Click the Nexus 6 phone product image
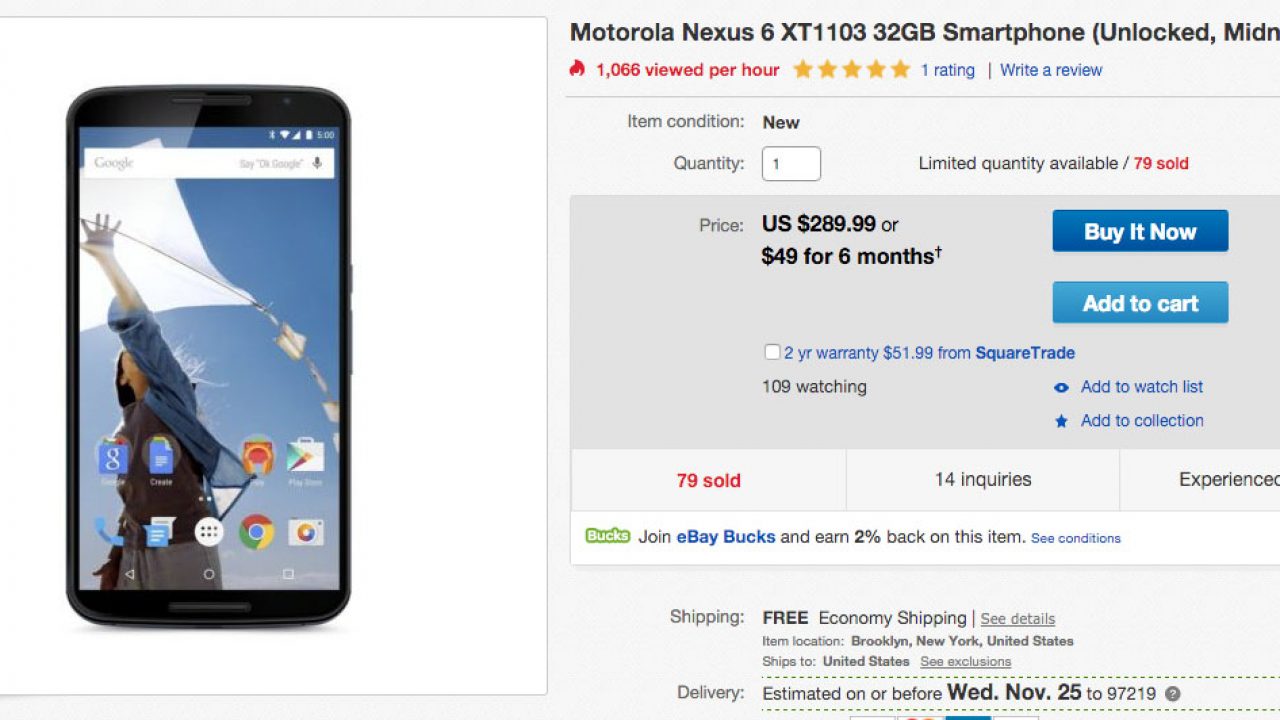Screen dimensions: 1280x720 [x=208, y=357]
